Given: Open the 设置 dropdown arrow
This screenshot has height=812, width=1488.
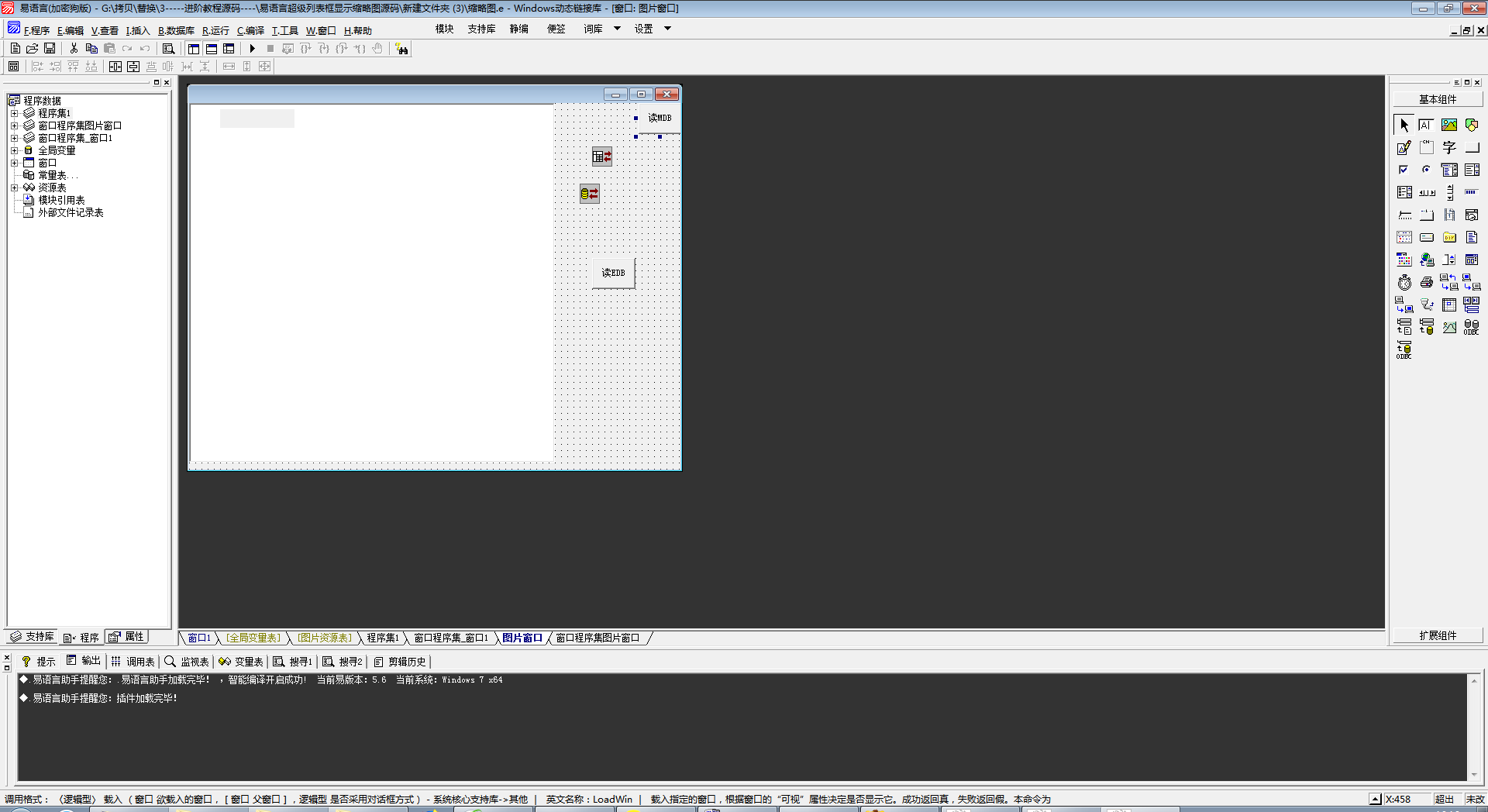Looking at the screenshot, I should (x=667, y=29).
